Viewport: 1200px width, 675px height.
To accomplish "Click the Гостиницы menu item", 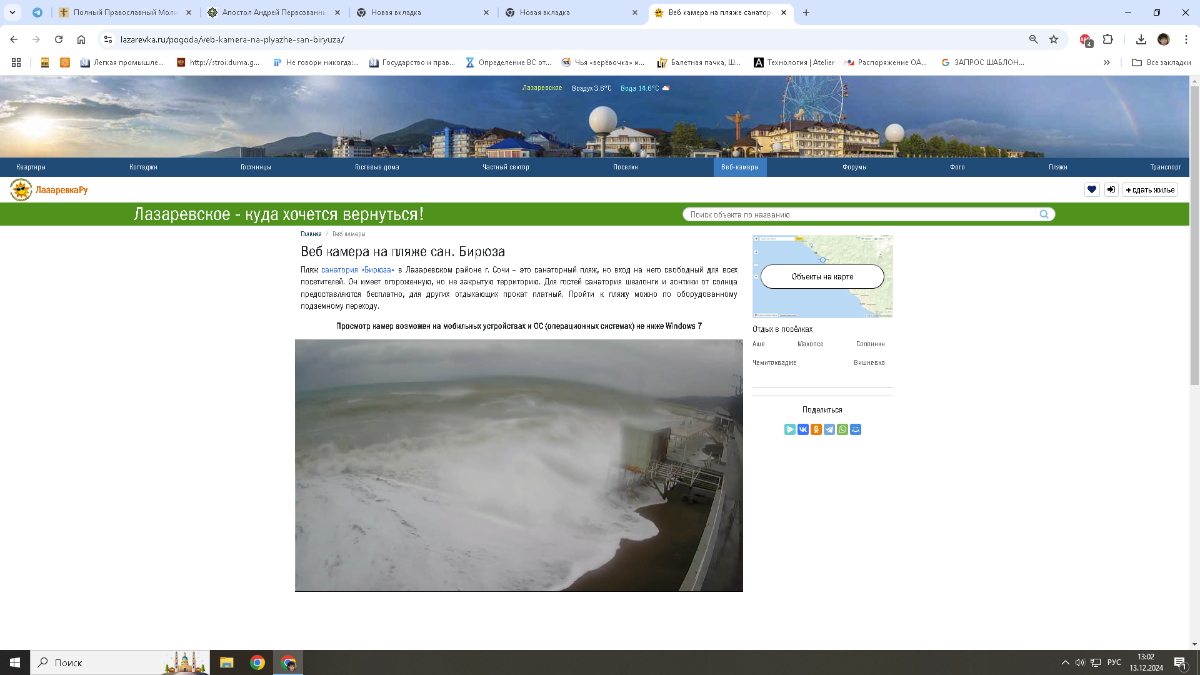I will [256, 167].
